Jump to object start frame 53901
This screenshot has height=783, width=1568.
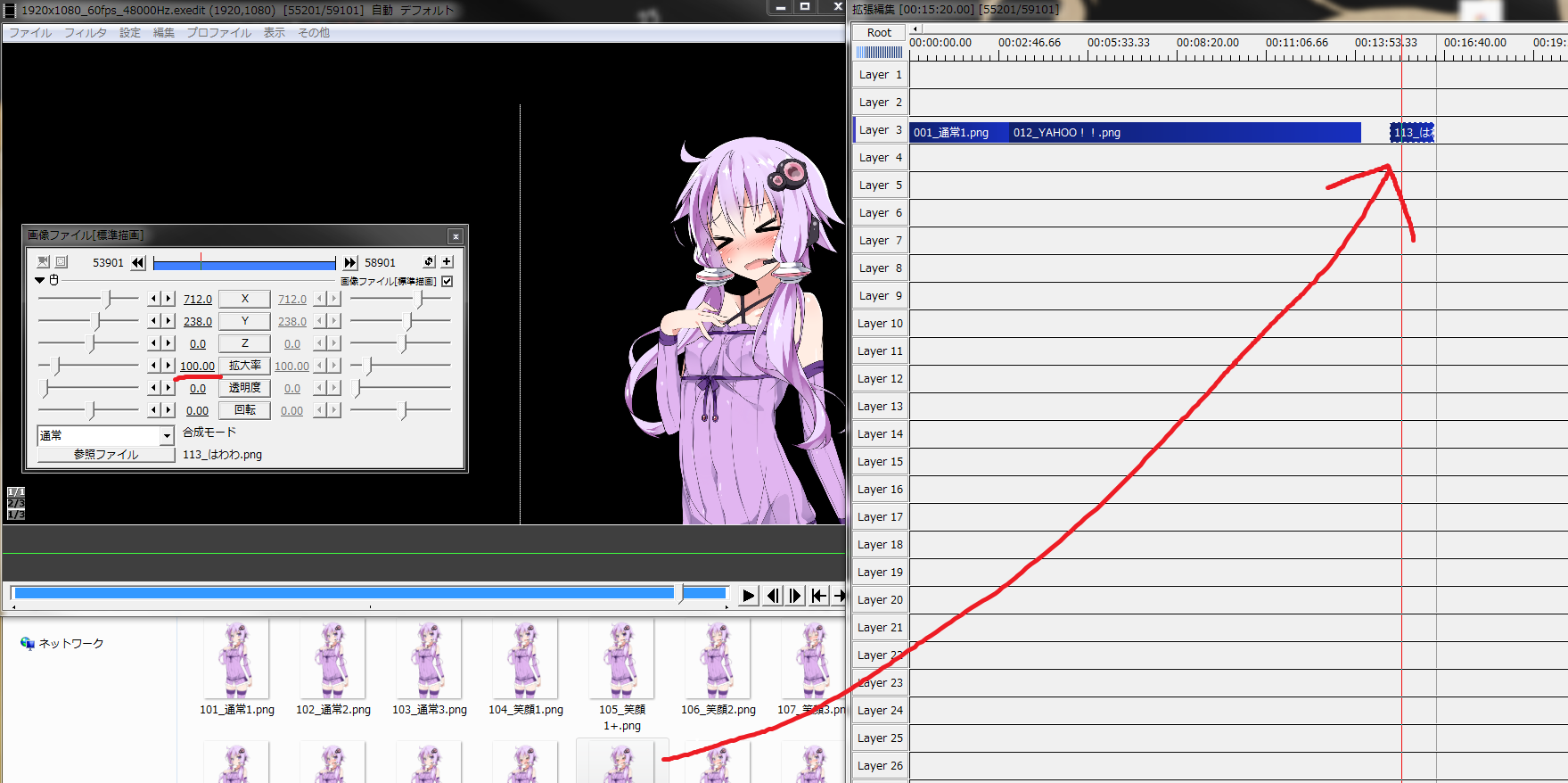[138, 262]
